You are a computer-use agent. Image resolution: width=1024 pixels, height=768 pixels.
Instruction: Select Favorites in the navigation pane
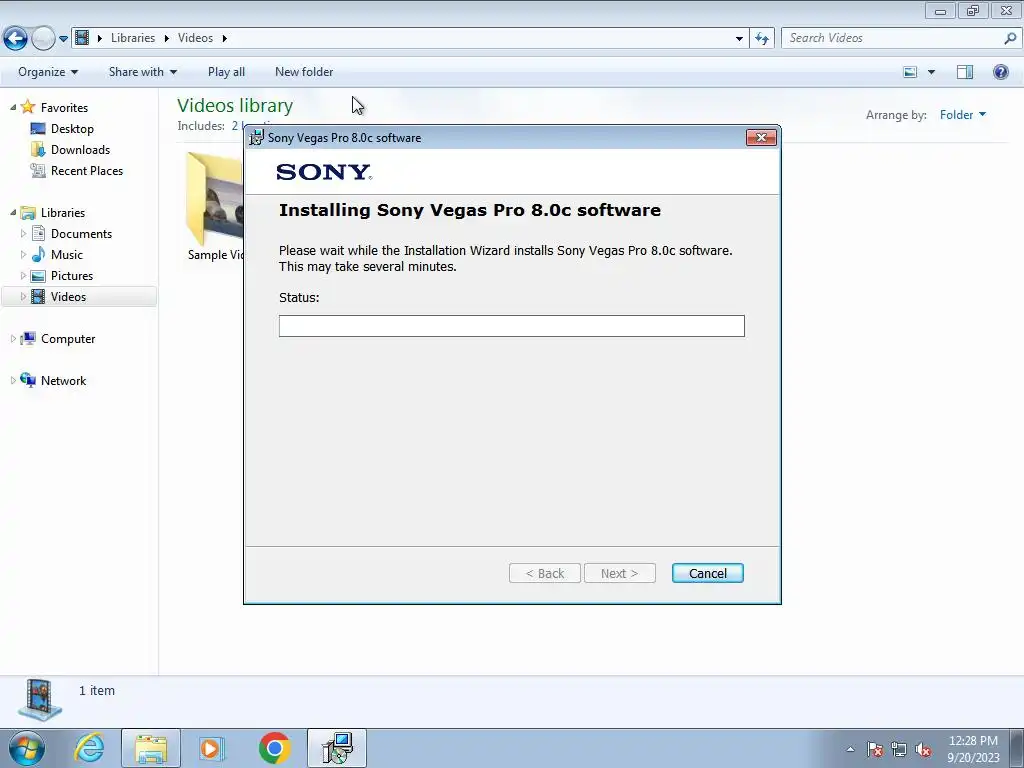coord(64,108)
